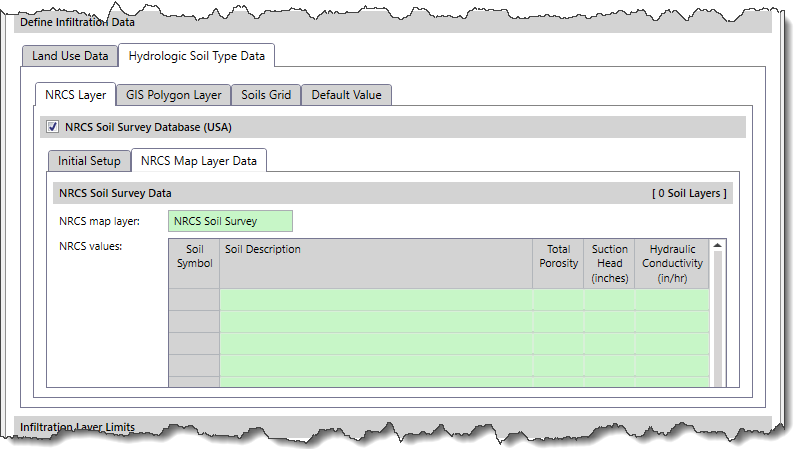
Task: Click the NRCS map layer field
Action: pos(230,221)
